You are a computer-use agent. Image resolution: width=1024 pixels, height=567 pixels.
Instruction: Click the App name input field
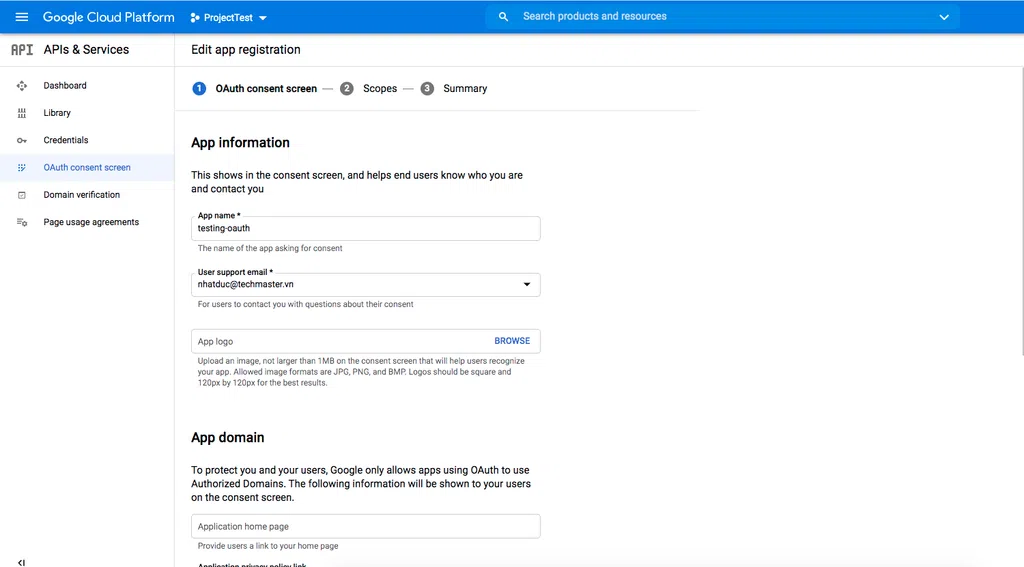[366, 229]
